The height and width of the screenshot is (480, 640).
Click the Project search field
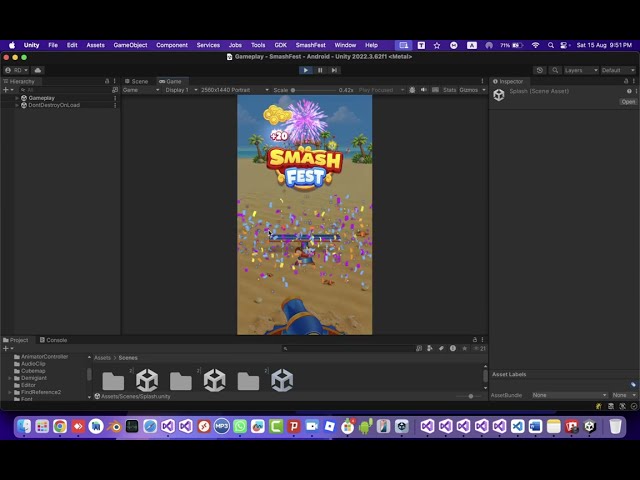click(x=348, y=349)
